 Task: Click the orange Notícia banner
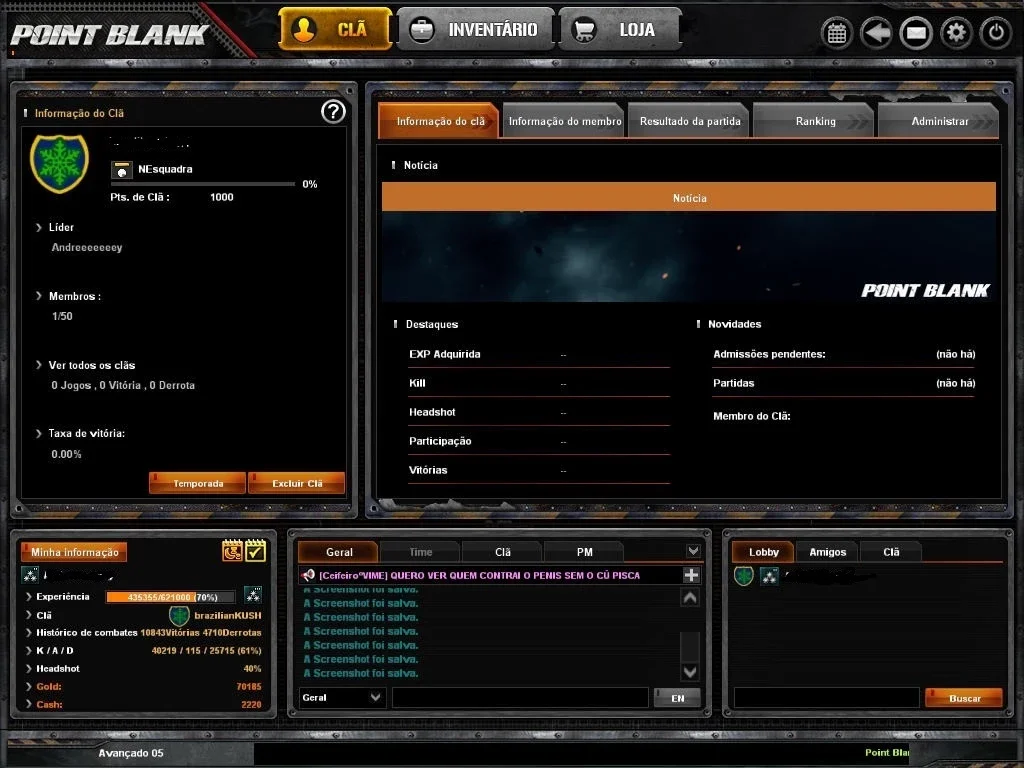689,197
